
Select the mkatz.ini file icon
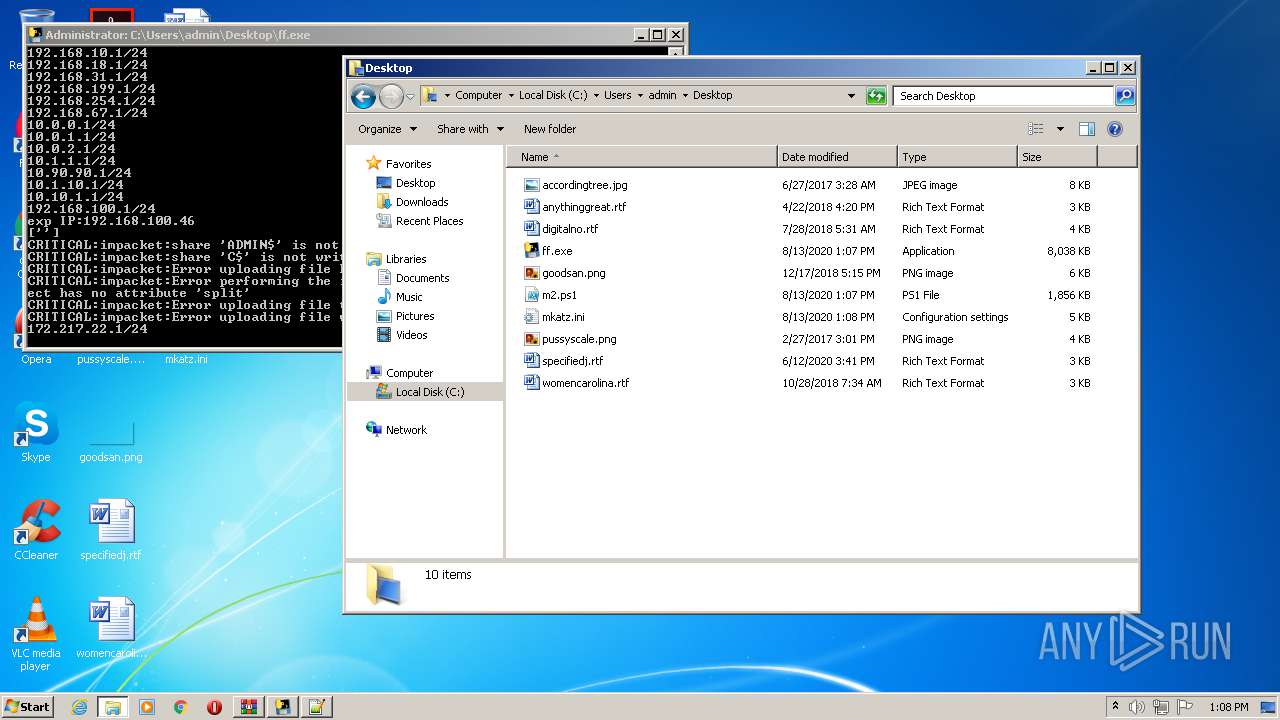pyautogui.click(x=532, y=317)
